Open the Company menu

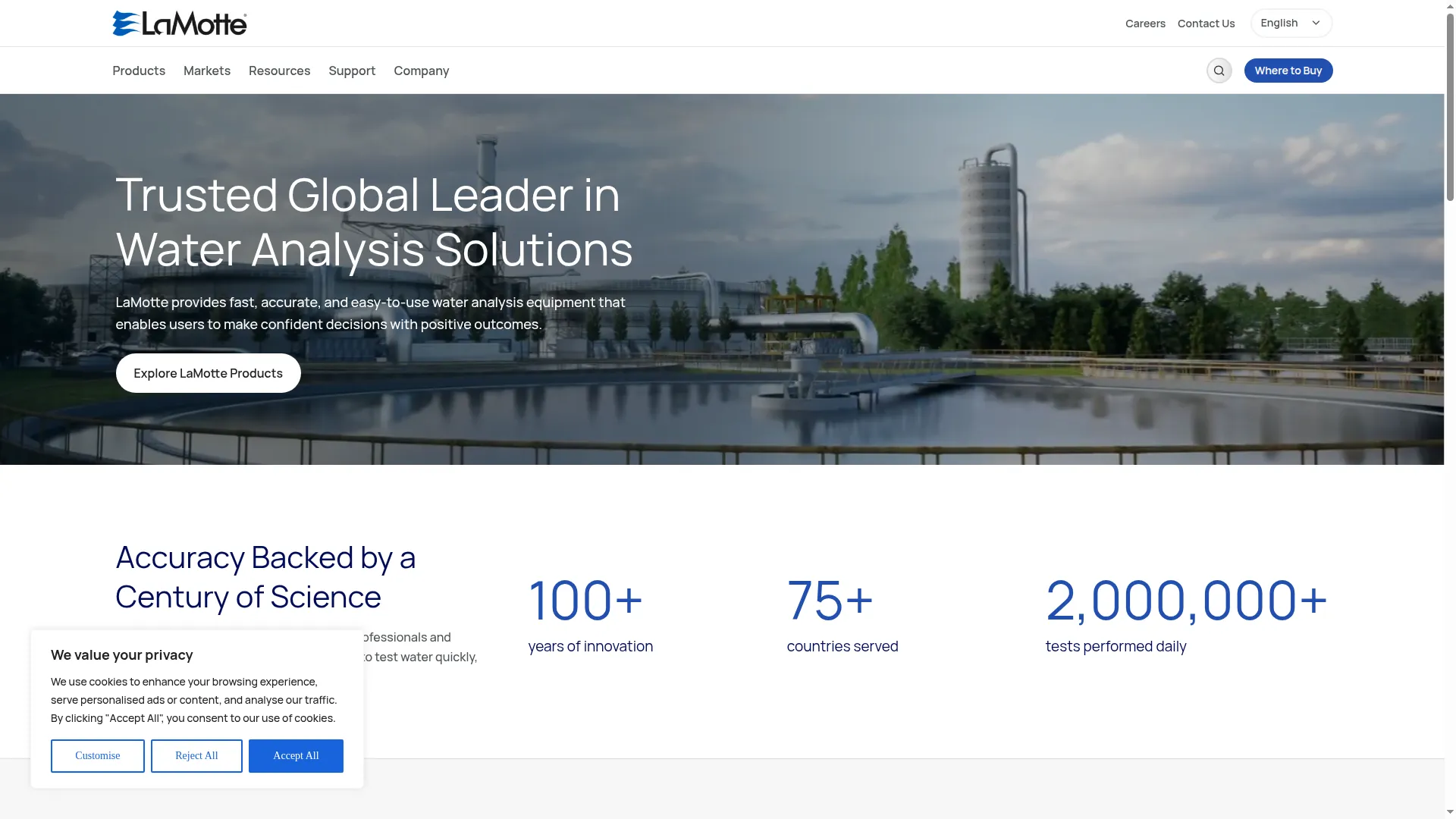pos(421,71)
